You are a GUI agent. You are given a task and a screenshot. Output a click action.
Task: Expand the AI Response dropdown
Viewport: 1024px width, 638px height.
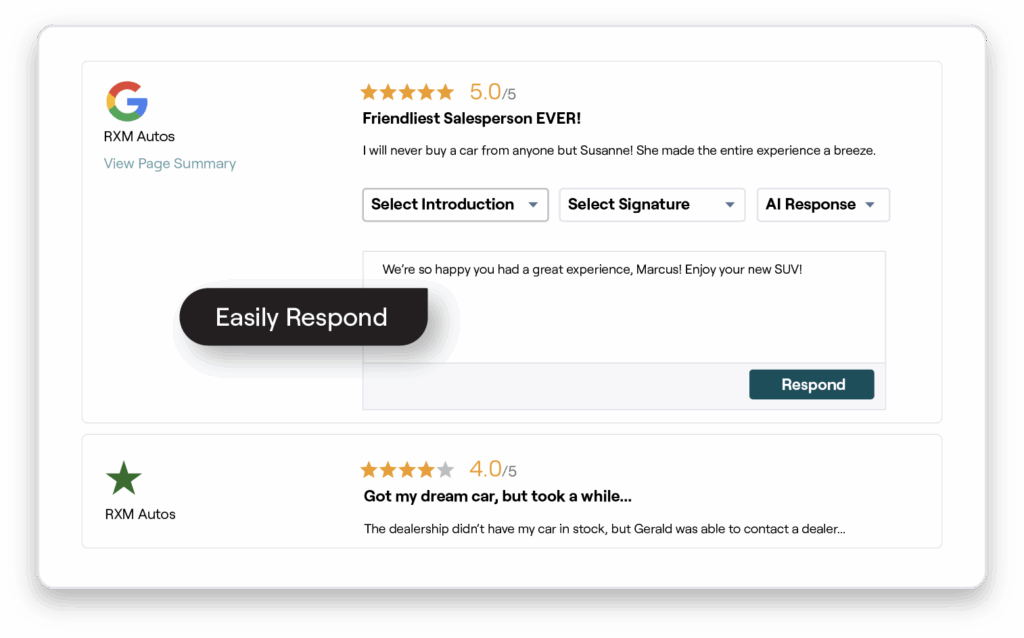pyautogui.click(x=823, y=205)
